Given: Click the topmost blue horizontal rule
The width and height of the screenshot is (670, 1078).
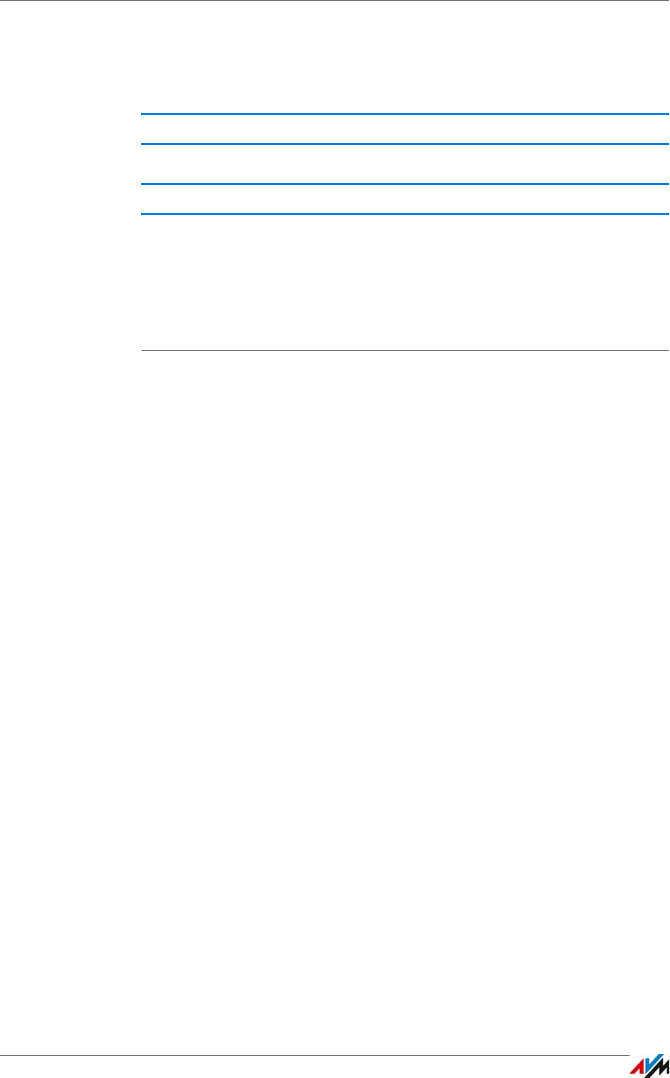Looking at the screenshot, I should click(x=405, y=114).
